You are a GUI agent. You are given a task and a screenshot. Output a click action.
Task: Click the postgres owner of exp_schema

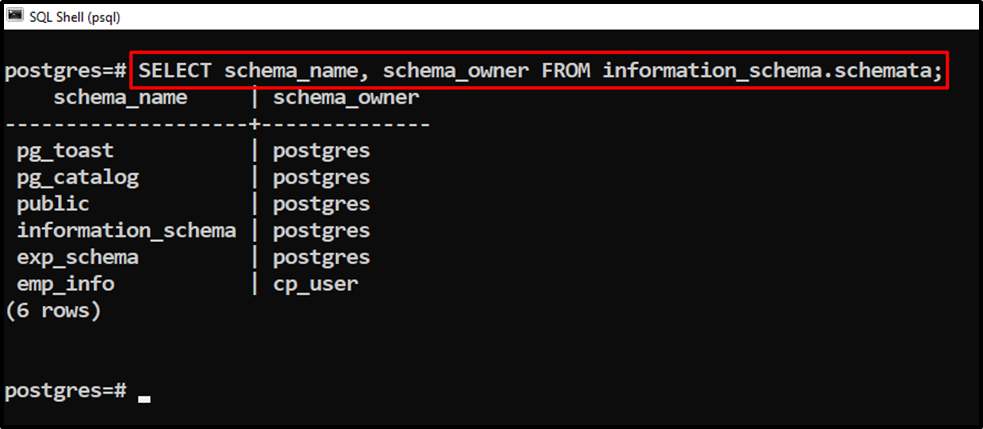pos(321,258)
